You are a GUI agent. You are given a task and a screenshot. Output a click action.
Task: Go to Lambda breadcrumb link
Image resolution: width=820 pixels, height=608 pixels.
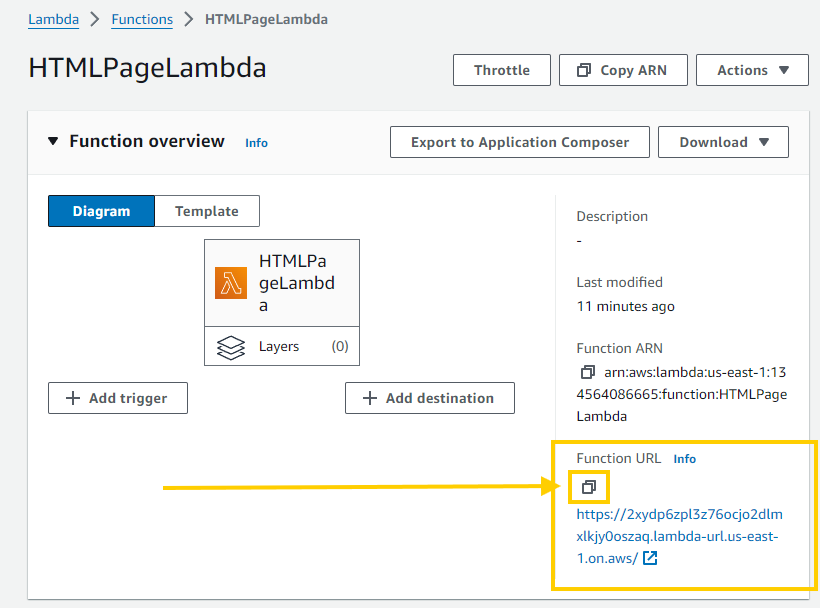[x=53, y=19]
